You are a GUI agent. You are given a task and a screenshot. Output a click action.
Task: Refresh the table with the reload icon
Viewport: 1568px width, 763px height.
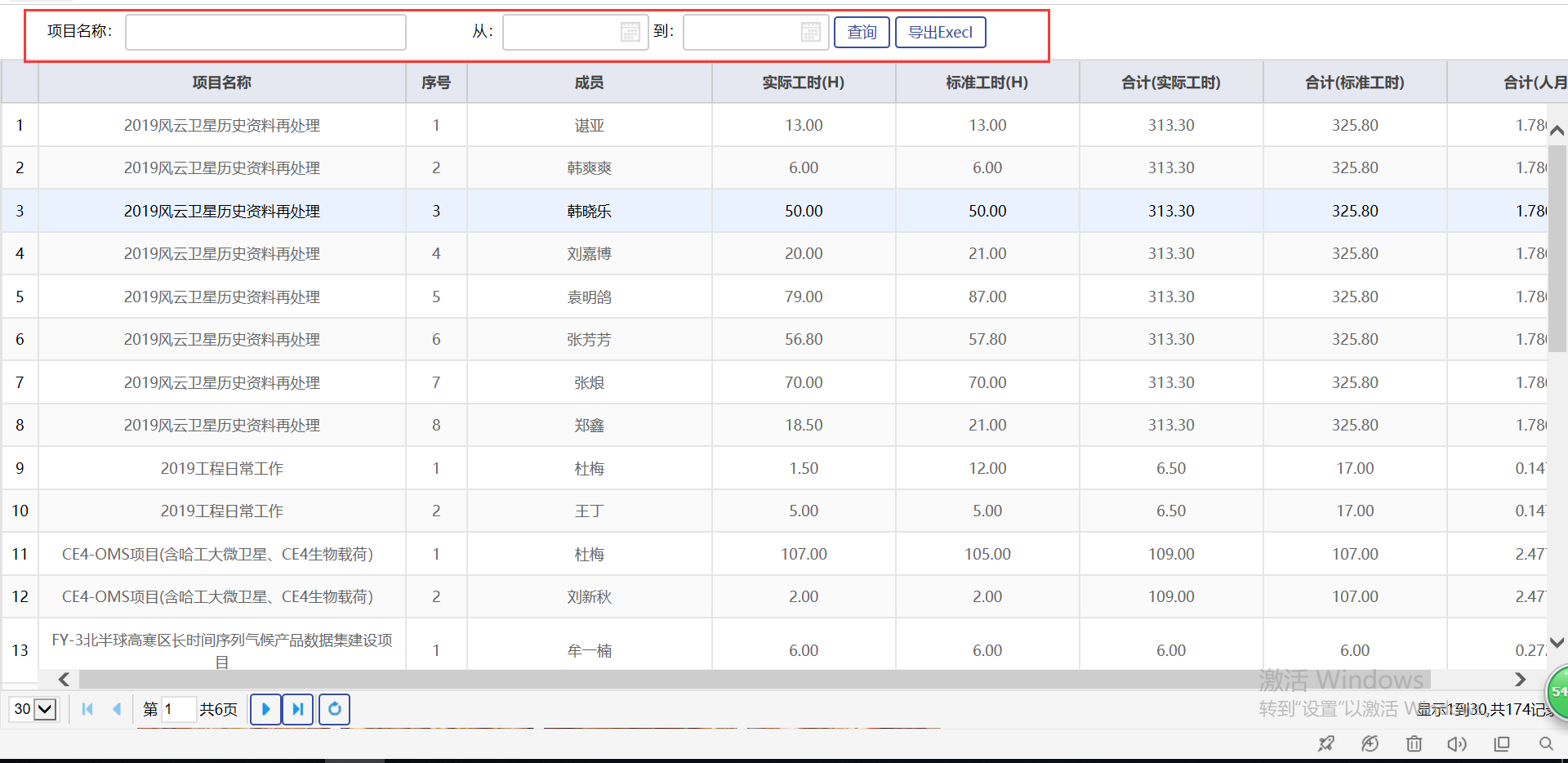tap(335, 709)
